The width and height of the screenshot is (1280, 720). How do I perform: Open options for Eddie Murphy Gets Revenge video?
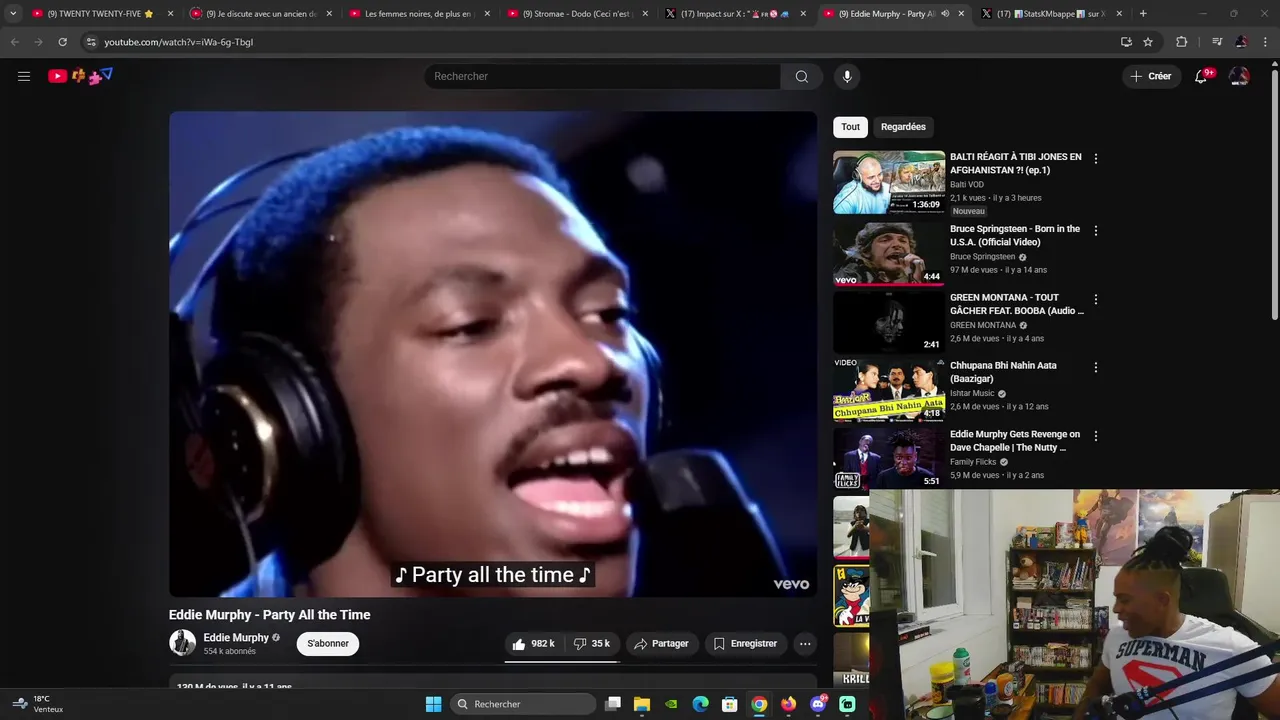(x=1096, y=436)
